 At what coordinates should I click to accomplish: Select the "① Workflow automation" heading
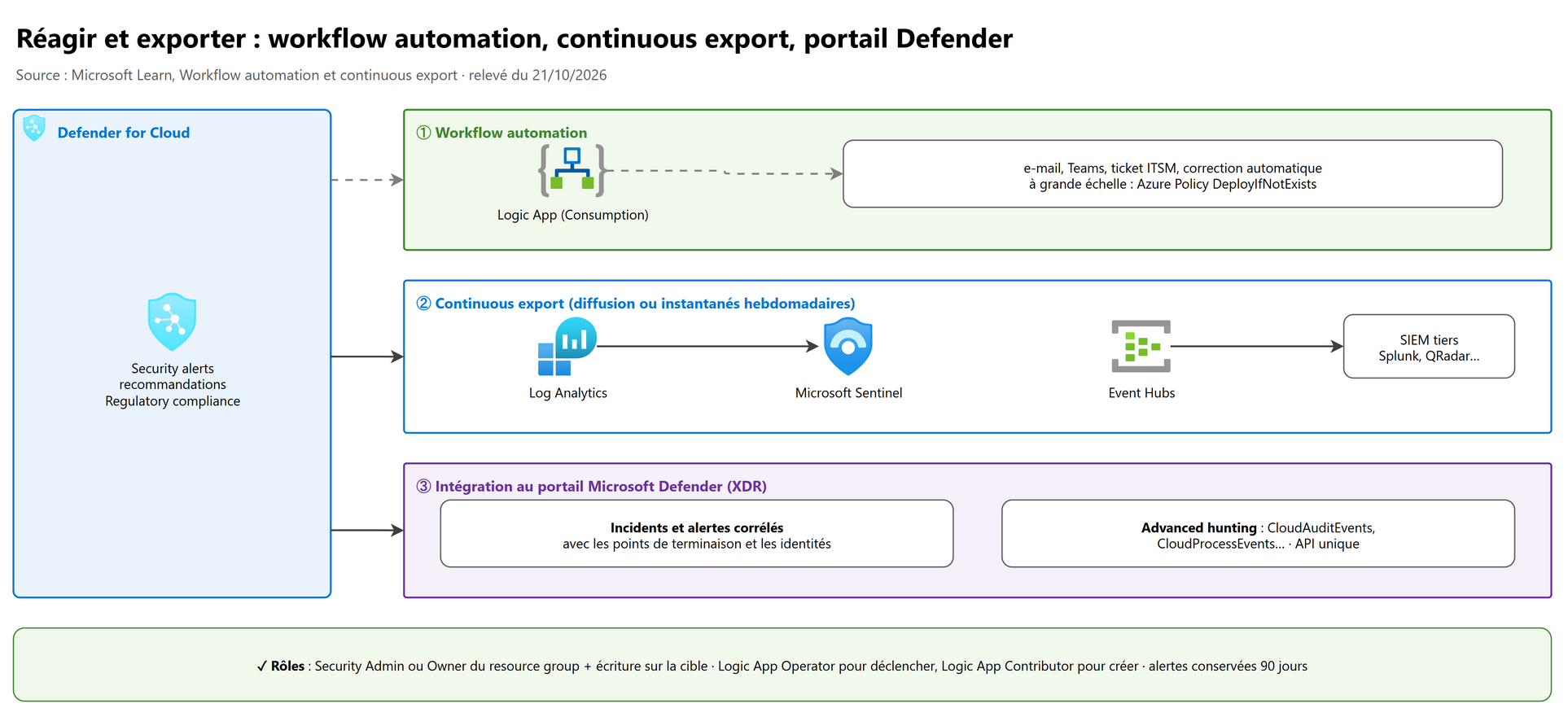501,133
